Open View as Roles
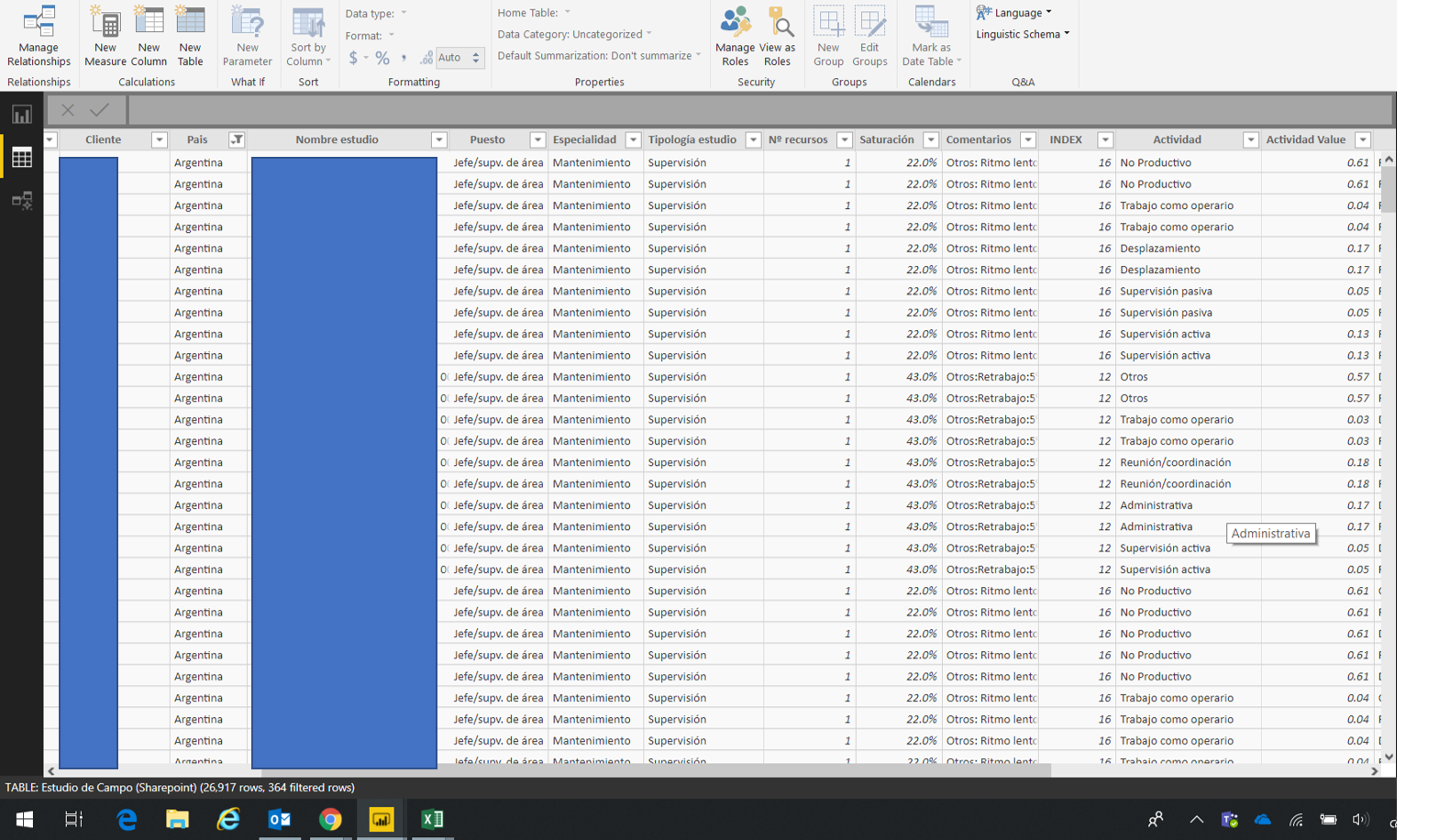The height and width of the screenshot is (840, 1450). (777, 36)
